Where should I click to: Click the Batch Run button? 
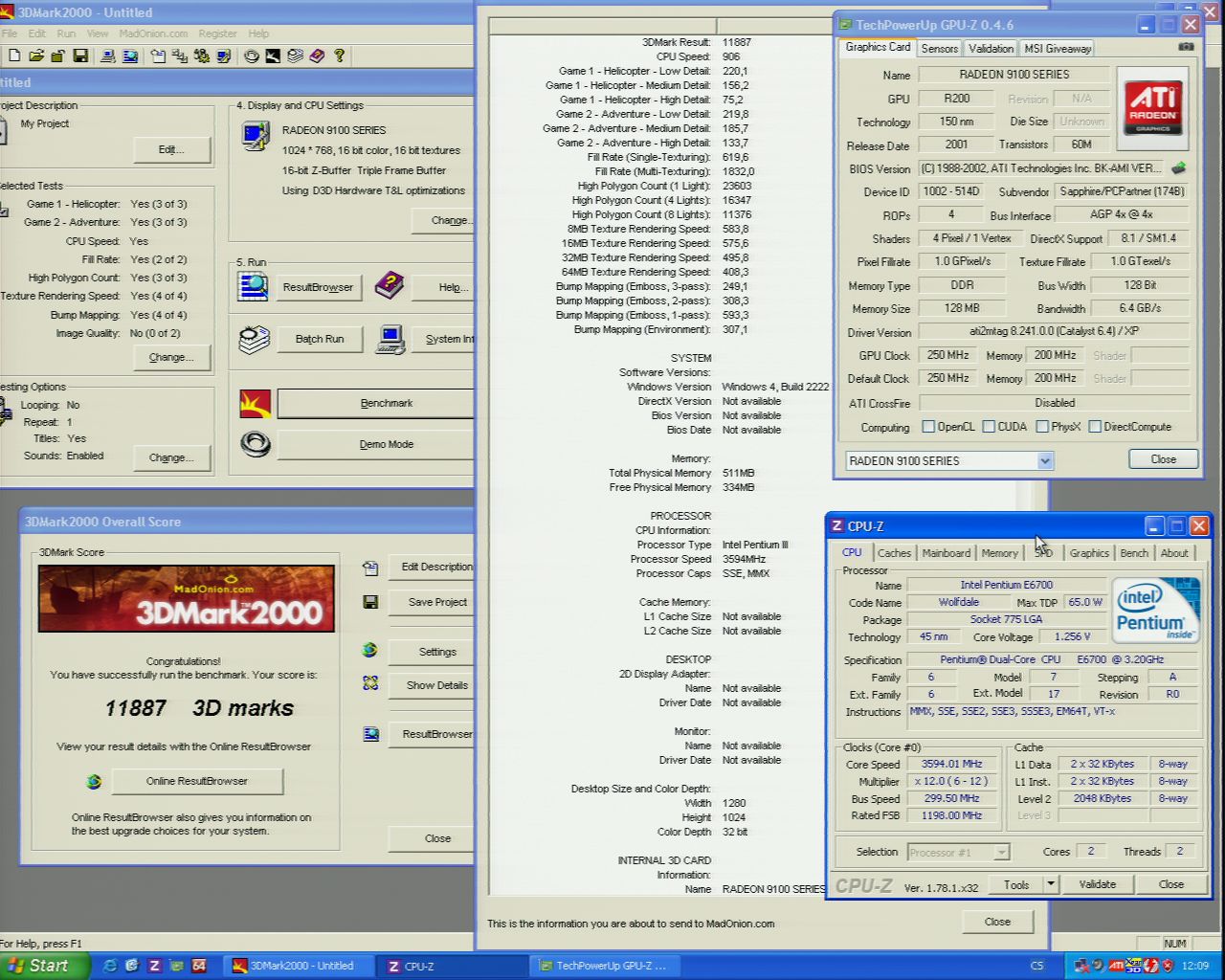pyautogui.click(x=320, y=339)
